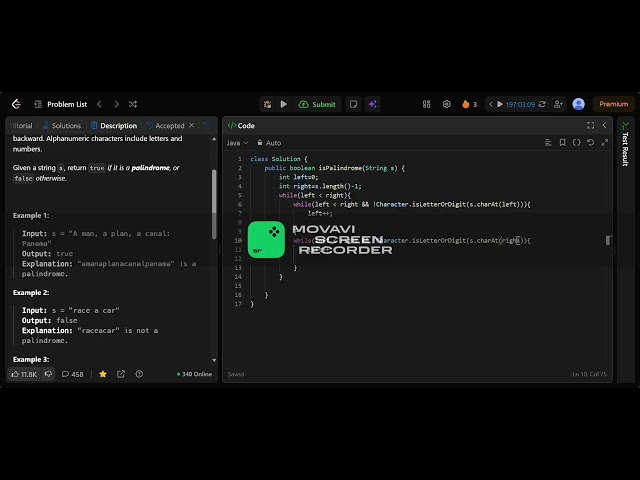The image size is (640, 480).
Task: Switch to the Solutions tab
Action: click(62, 126)
